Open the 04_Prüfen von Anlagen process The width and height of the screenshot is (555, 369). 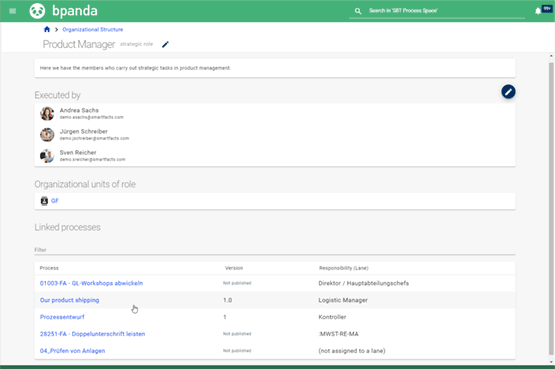72,351
